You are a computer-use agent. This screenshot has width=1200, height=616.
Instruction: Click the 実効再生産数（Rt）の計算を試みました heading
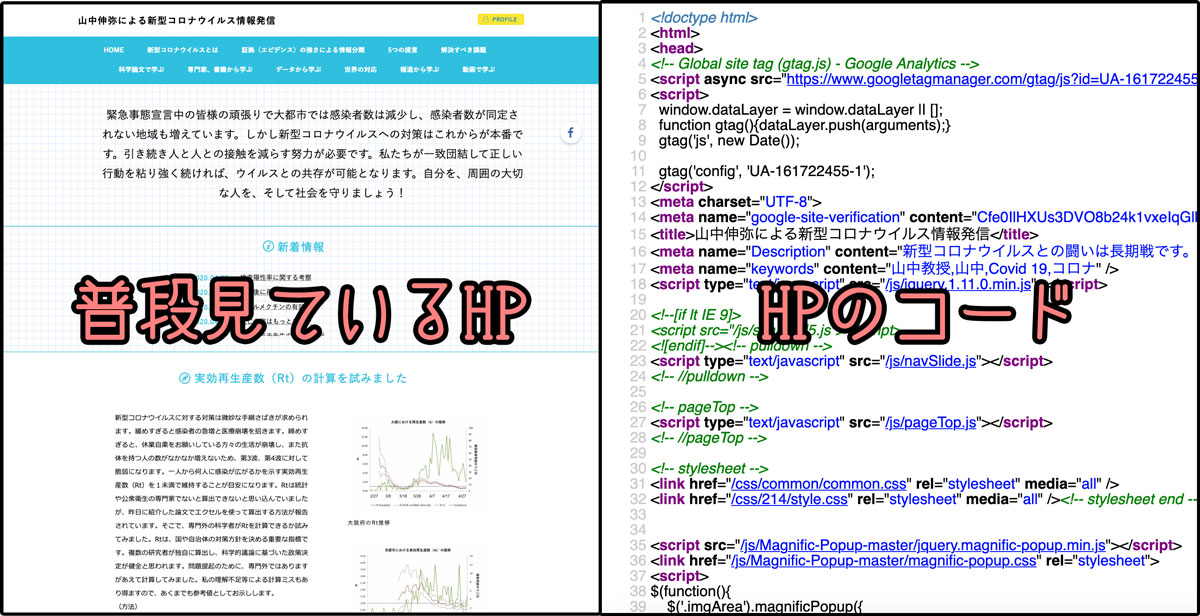[x=300, y=378]
